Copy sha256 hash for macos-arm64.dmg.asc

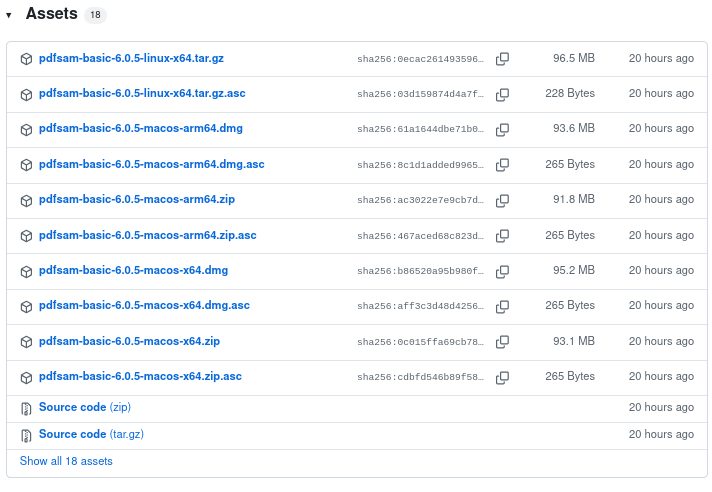[502, 165]
